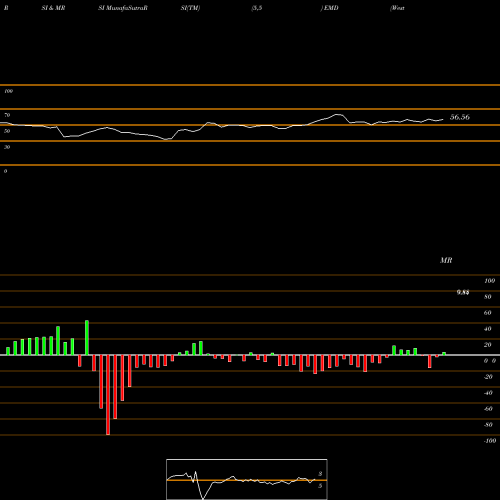Click the MR axis label -80
The height and width of the screenshot is (500, 500).
[x=488, y=425]
